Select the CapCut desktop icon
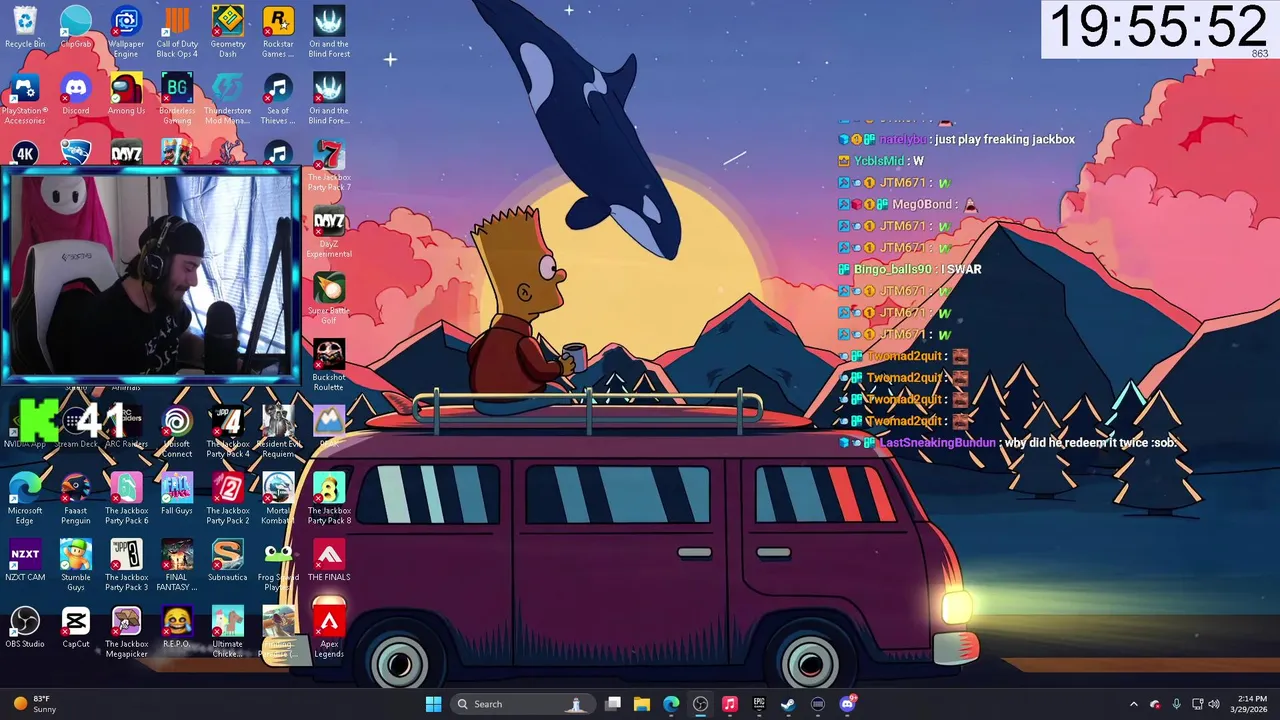Image resolution: width=1280 pixels, height=720 pixels. click(x=76, y=629)
